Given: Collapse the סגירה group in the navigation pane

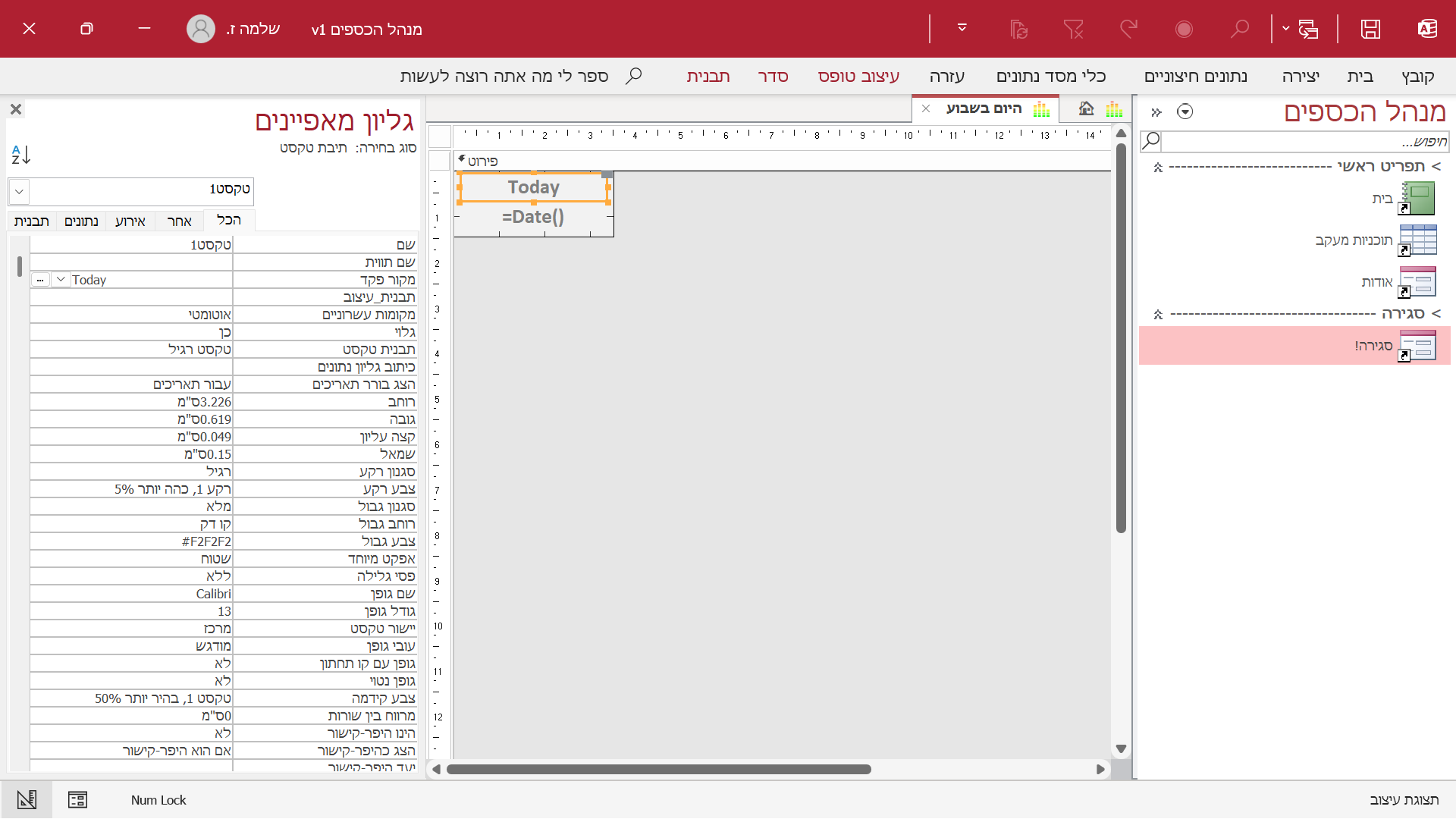Looking at the screenshot, I should pos(1158,314).
